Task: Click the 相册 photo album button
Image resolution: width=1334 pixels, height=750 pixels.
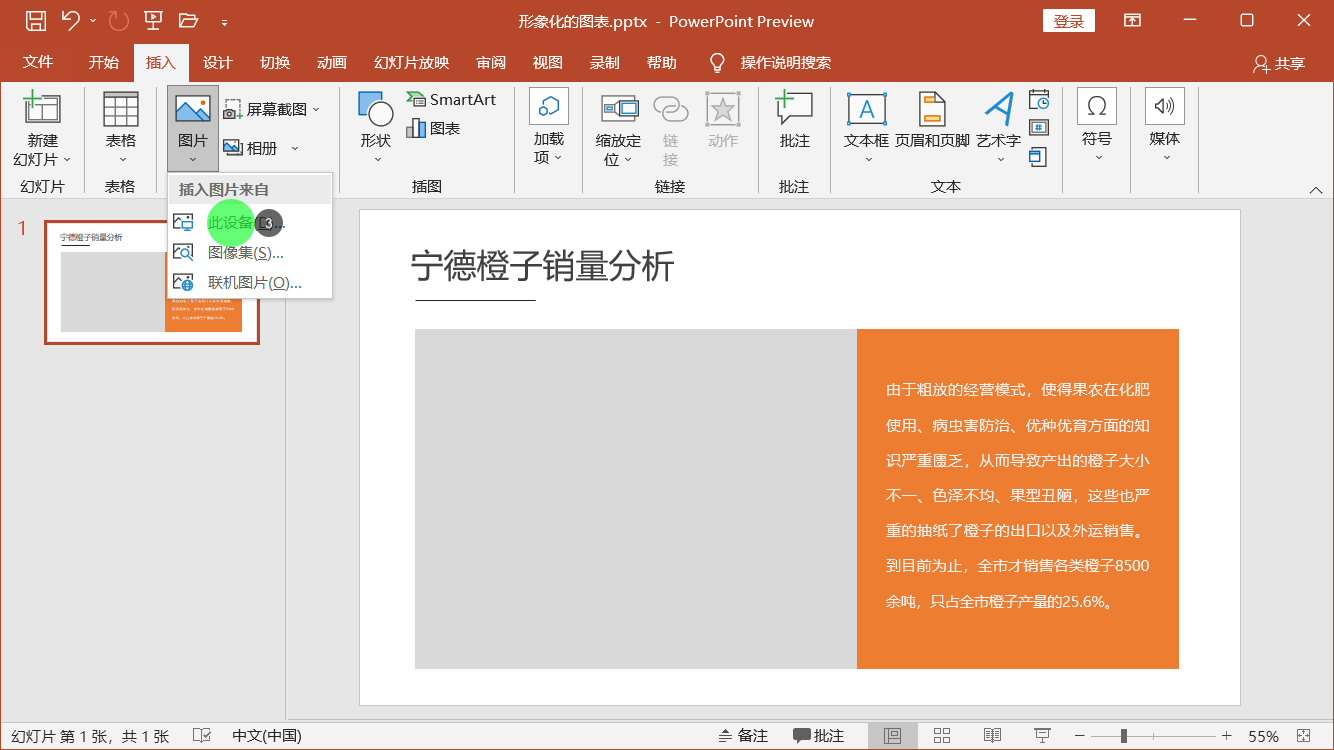Action: tap(250, 148)
